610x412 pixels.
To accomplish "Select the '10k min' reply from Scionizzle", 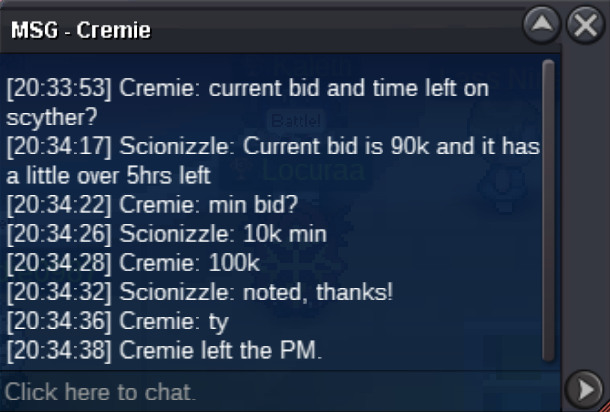I will click(x=167, y=234).
